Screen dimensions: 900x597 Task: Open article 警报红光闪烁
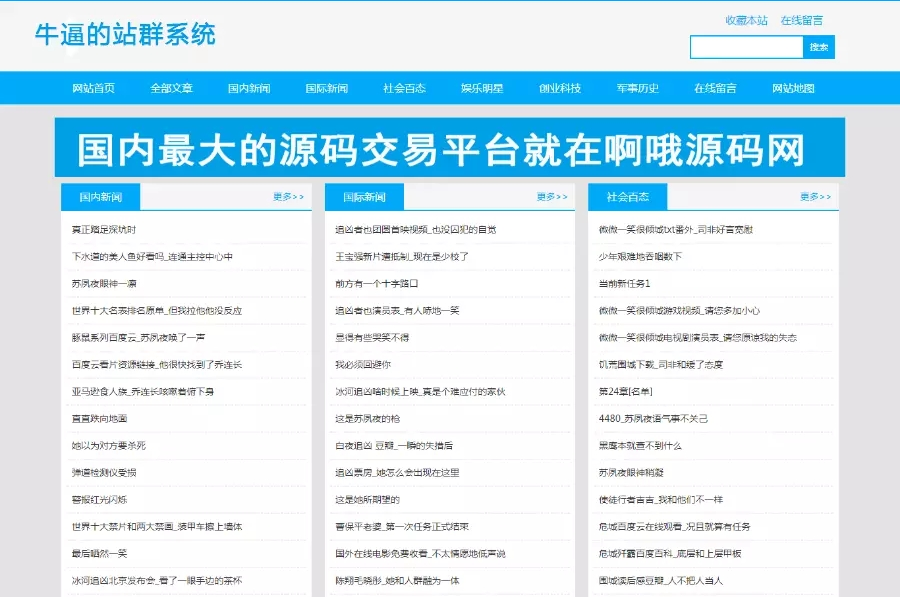click(99, 499)
